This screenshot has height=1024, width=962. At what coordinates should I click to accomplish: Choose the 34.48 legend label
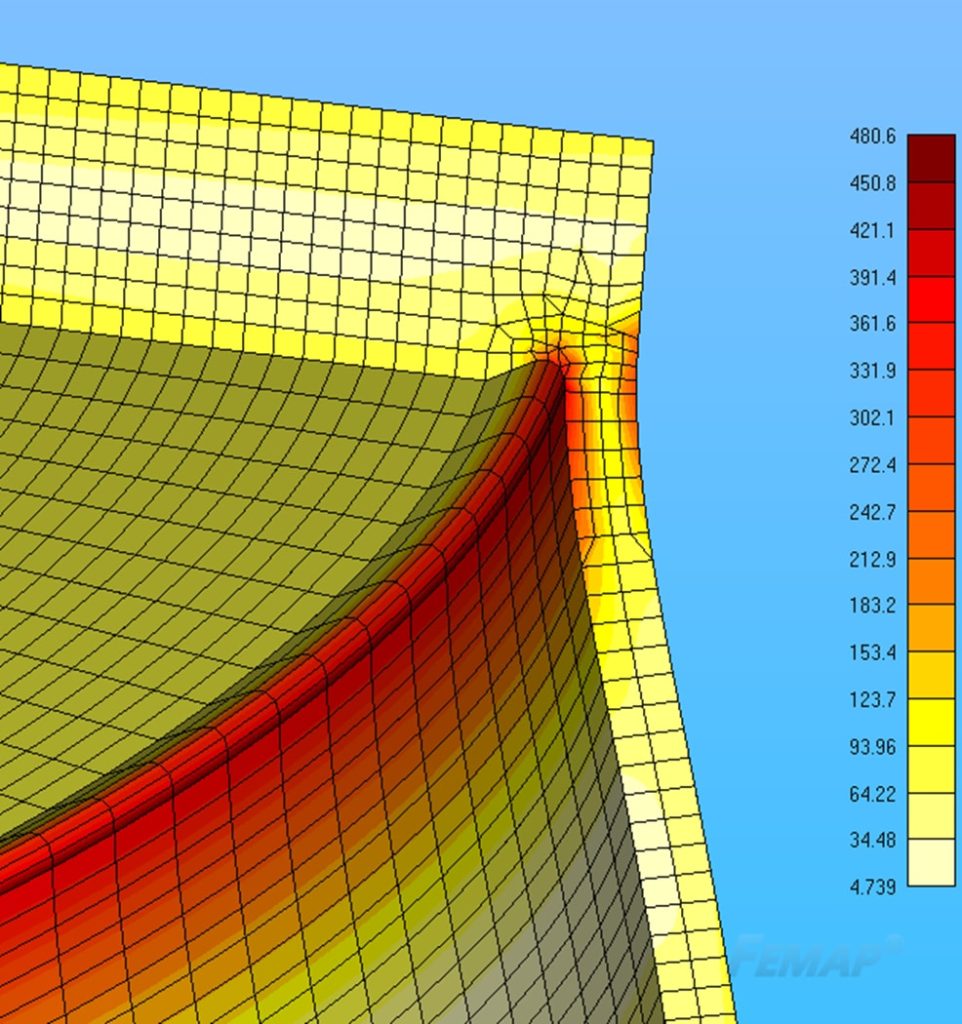click(x=873, y=840)
